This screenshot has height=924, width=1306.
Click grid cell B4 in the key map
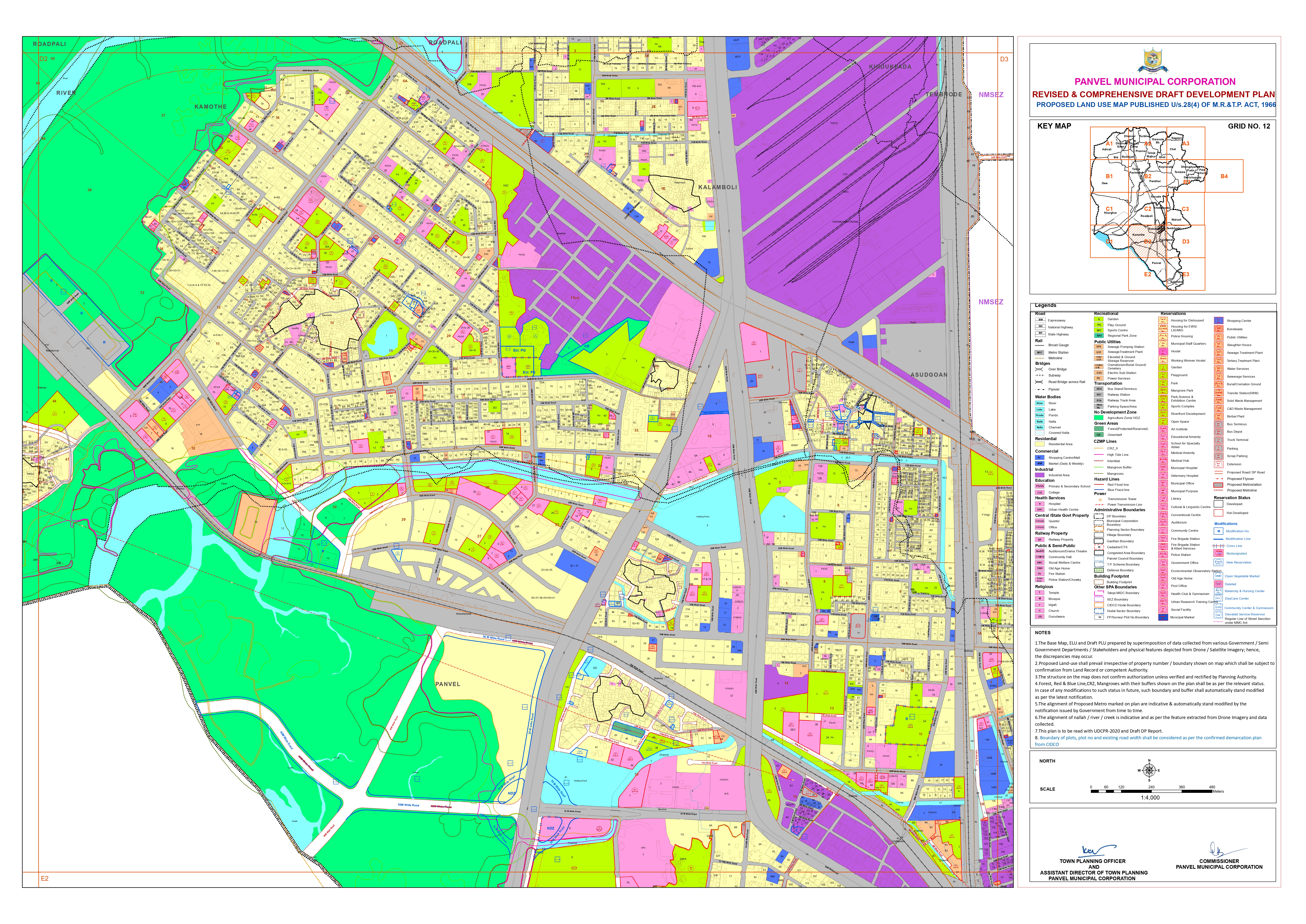(x=1224, y=176)
